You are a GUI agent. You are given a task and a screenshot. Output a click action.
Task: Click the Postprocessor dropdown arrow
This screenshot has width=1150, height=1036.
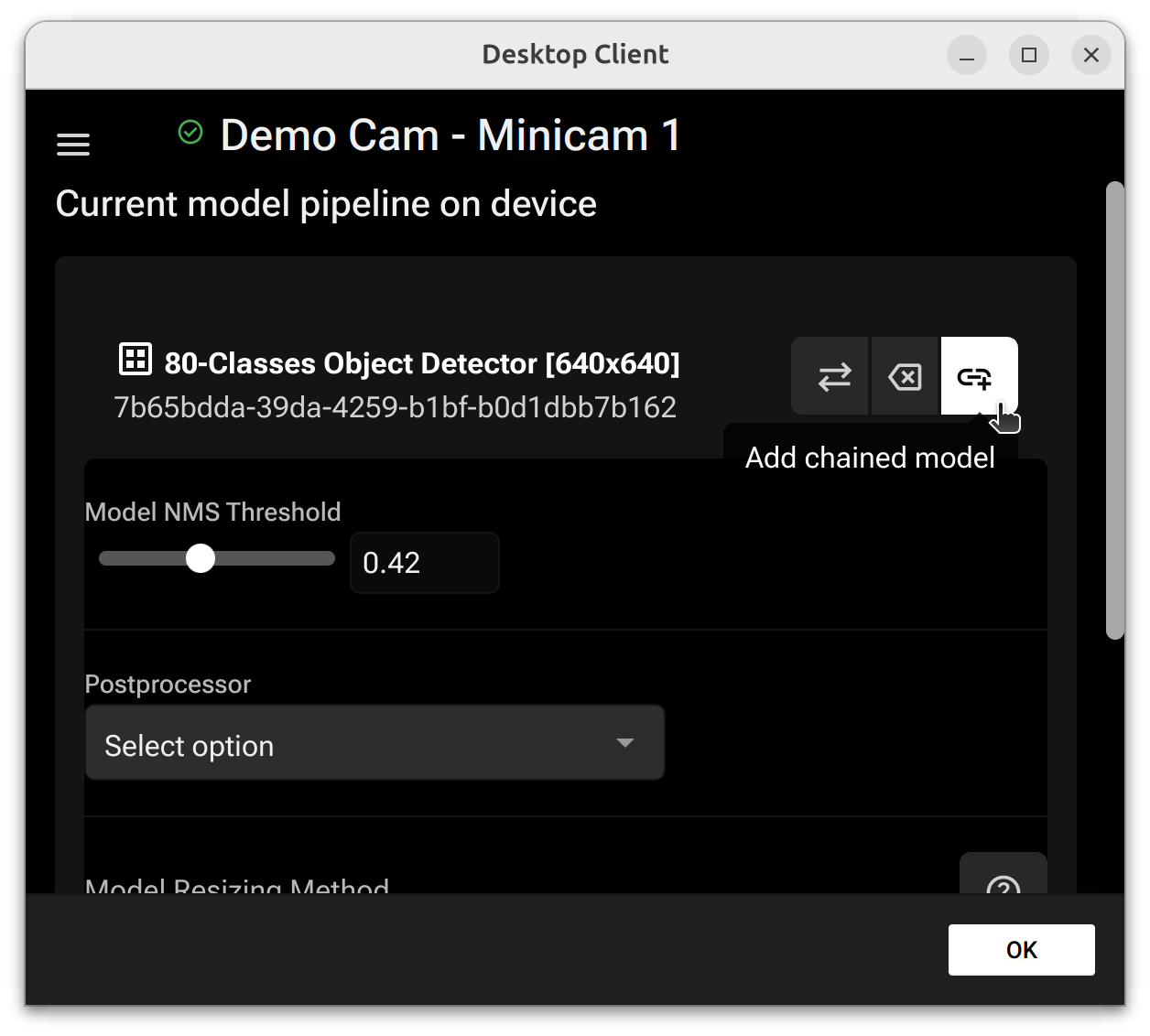[625, 743]
